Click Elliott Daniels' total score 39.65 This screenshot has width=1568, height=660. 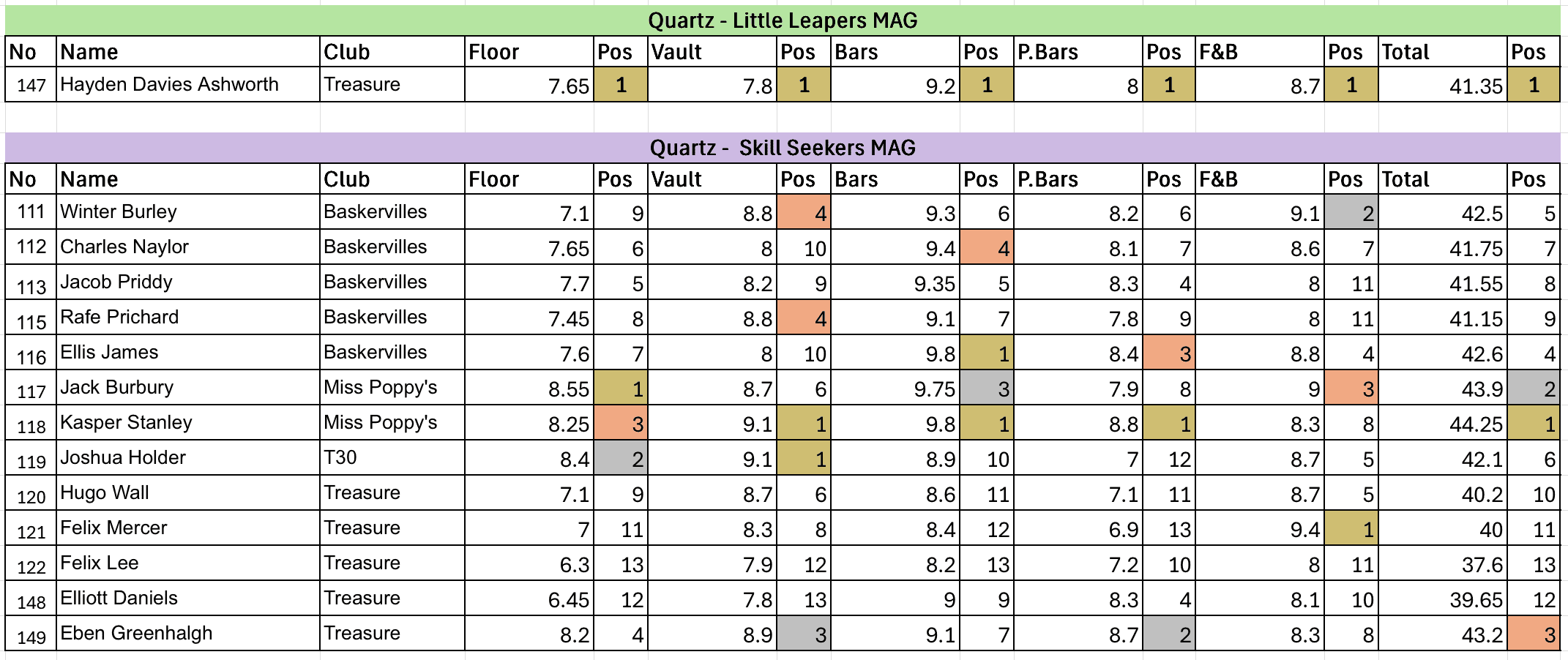[x=1442, y=599]
